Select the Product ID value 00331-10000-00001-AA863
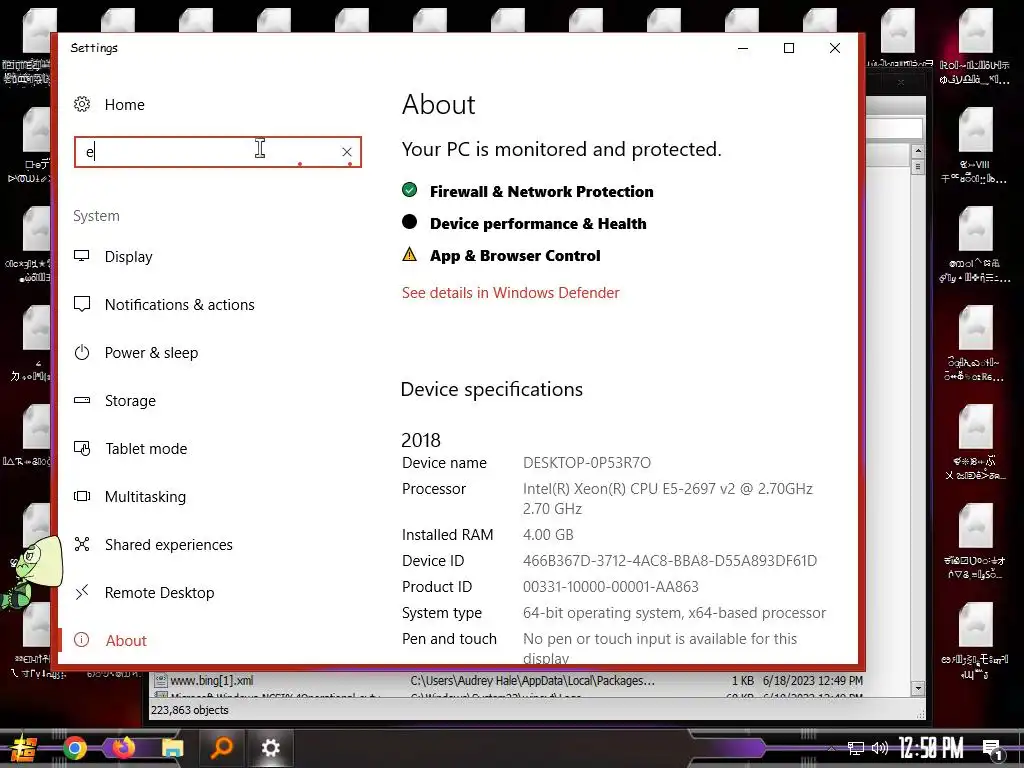This screenshot has height=768, width=1024. pos(611,587)
